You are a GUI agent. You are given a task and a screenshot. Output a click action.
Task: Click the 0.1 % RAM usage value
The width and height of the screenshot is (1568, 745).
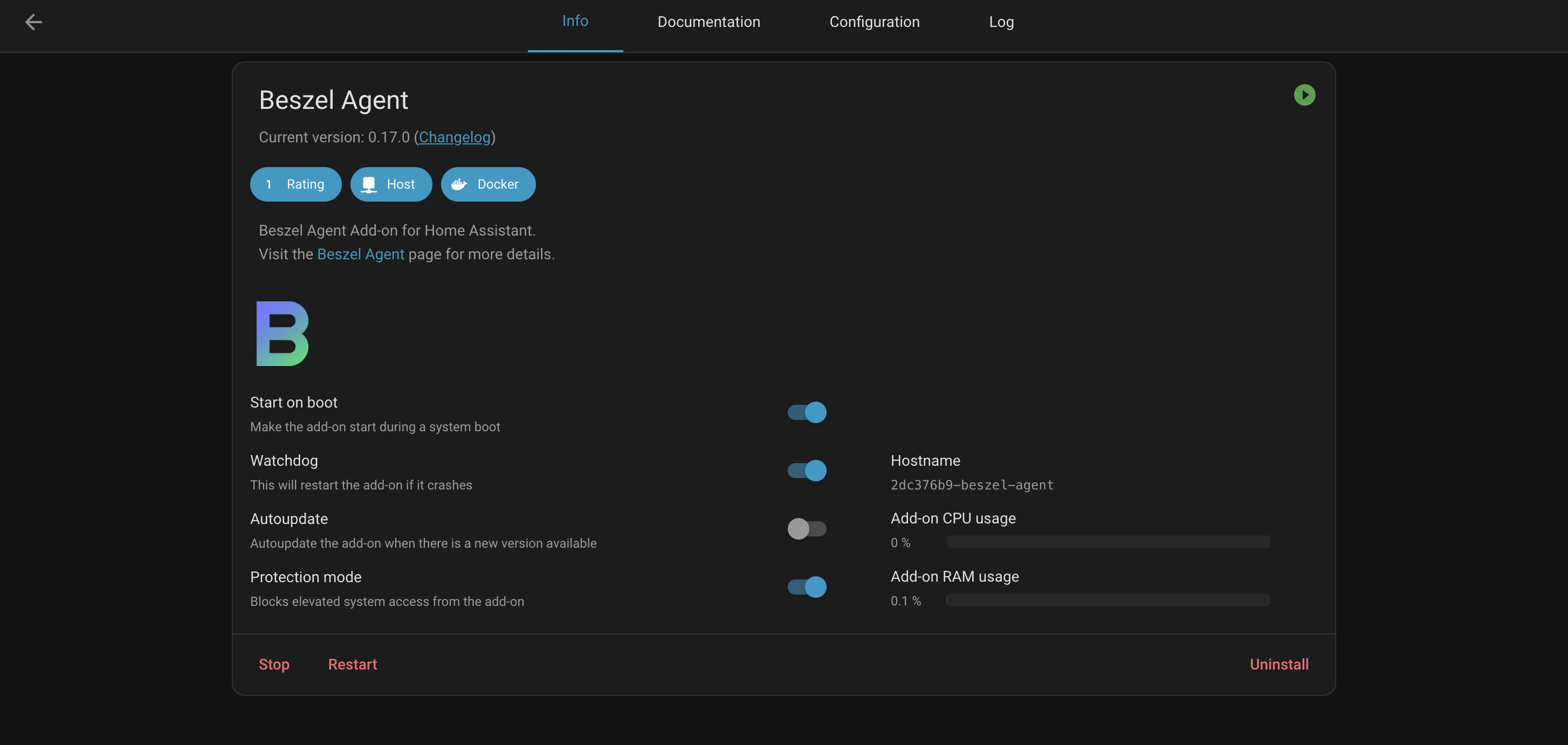click(x=906, y=602)
